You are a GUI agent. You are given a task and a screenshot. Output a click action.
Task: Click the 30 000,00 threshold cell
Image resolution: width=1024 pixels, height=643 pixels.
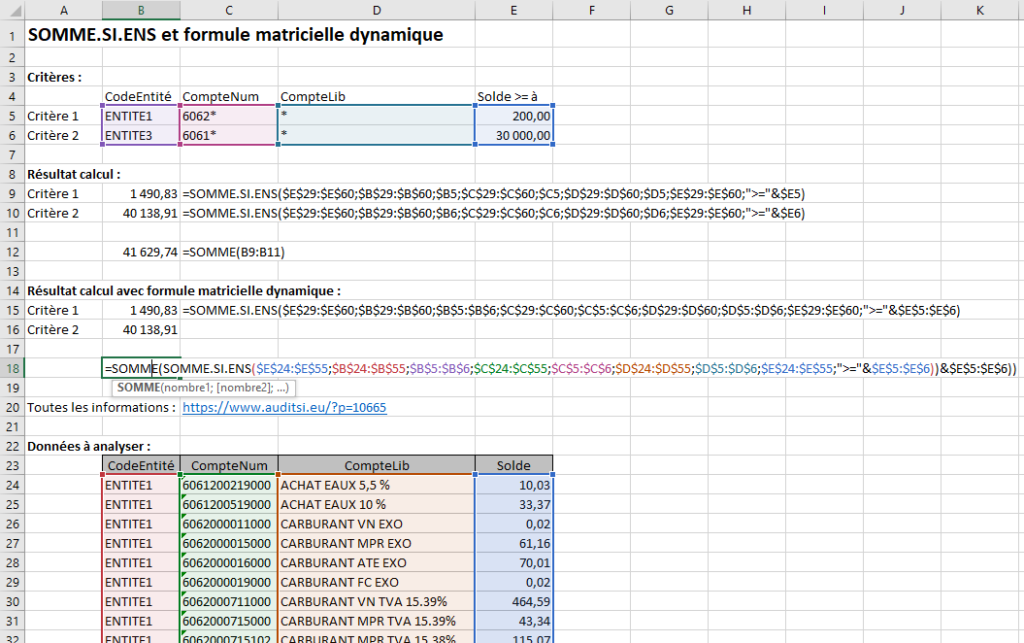point(514,135)
